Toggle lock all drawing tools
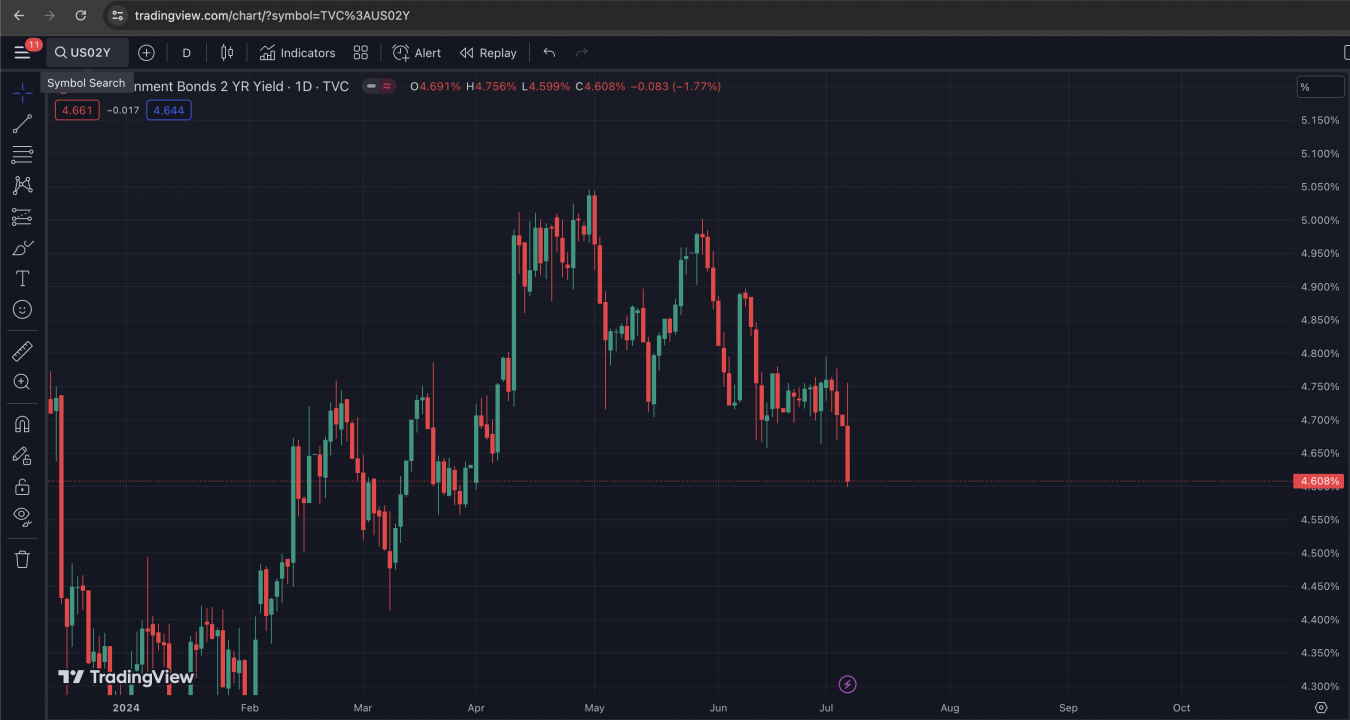 click(22, 487)
